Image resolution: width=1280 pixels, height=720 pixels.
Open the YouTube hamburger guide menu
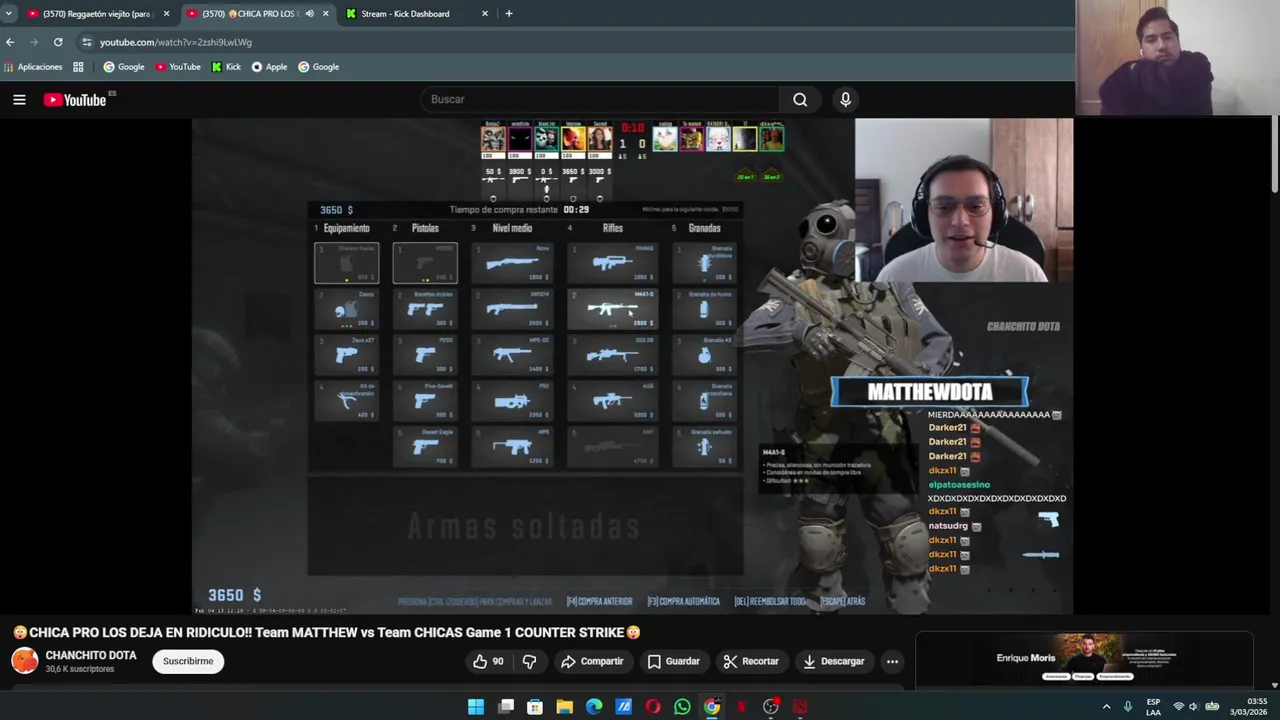click(19, 99)
